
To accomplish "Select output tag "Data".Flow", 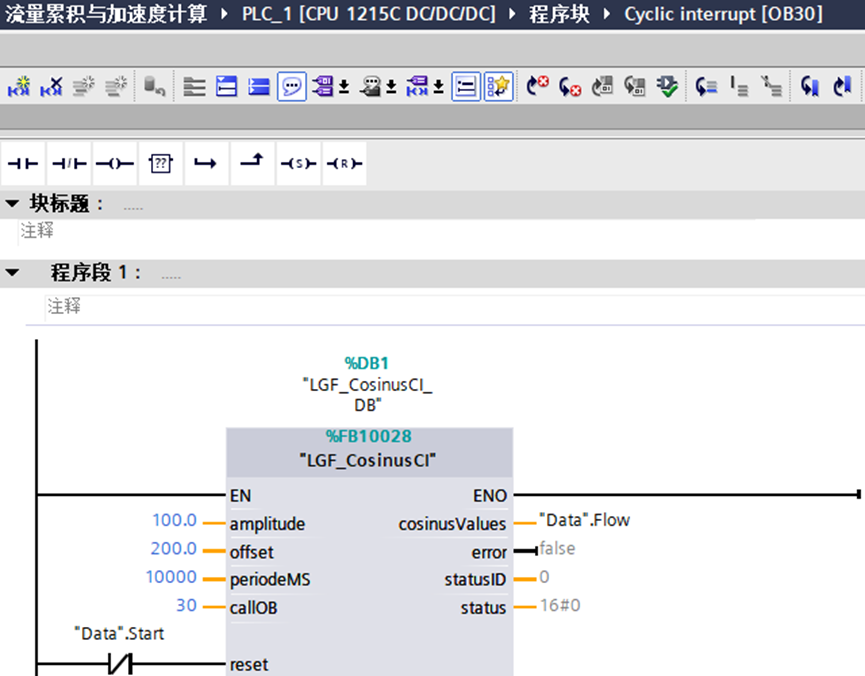I will (x=584, y=520).
